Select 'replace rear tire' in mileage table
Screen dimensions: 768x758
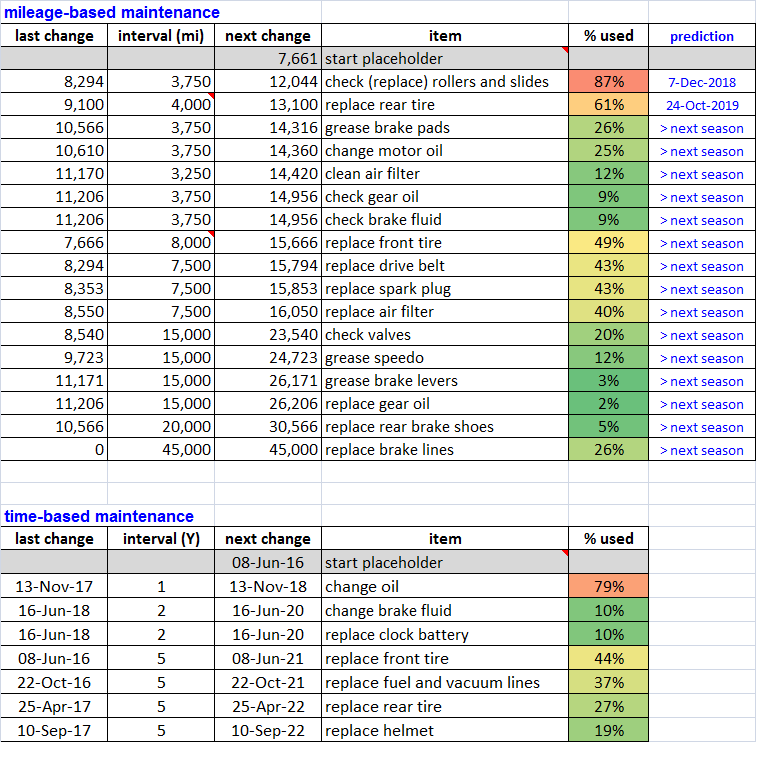tap(445, 105)
